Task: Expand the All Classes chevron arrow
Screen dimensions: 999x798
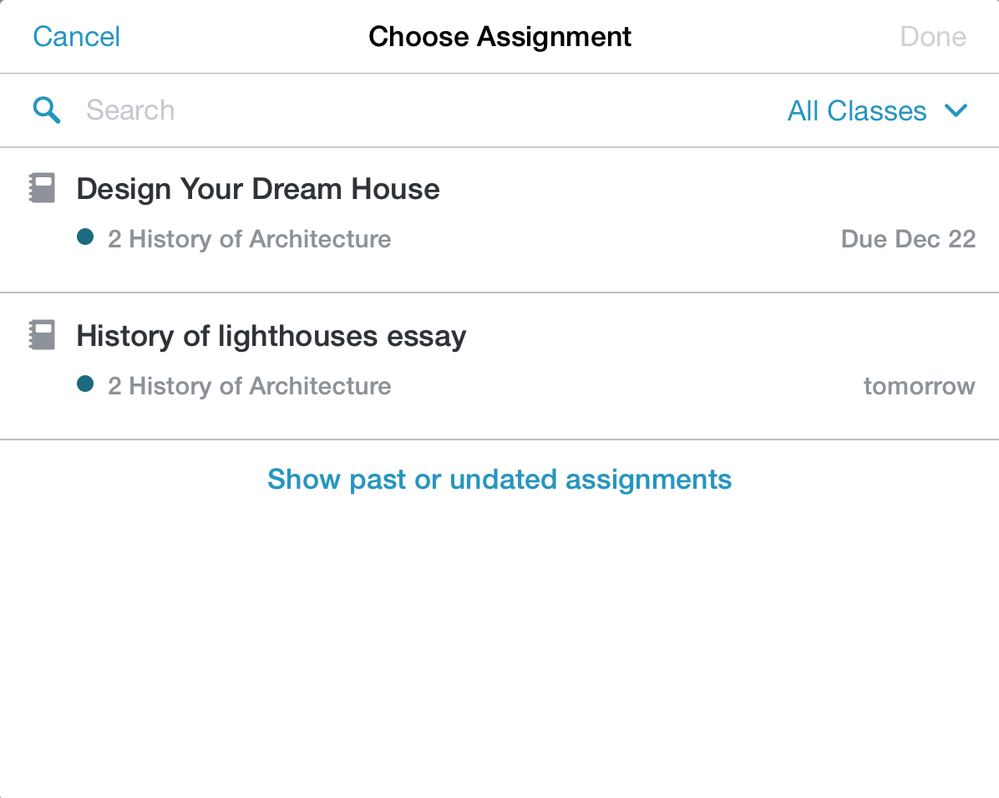Action: [x=956, y=111]
